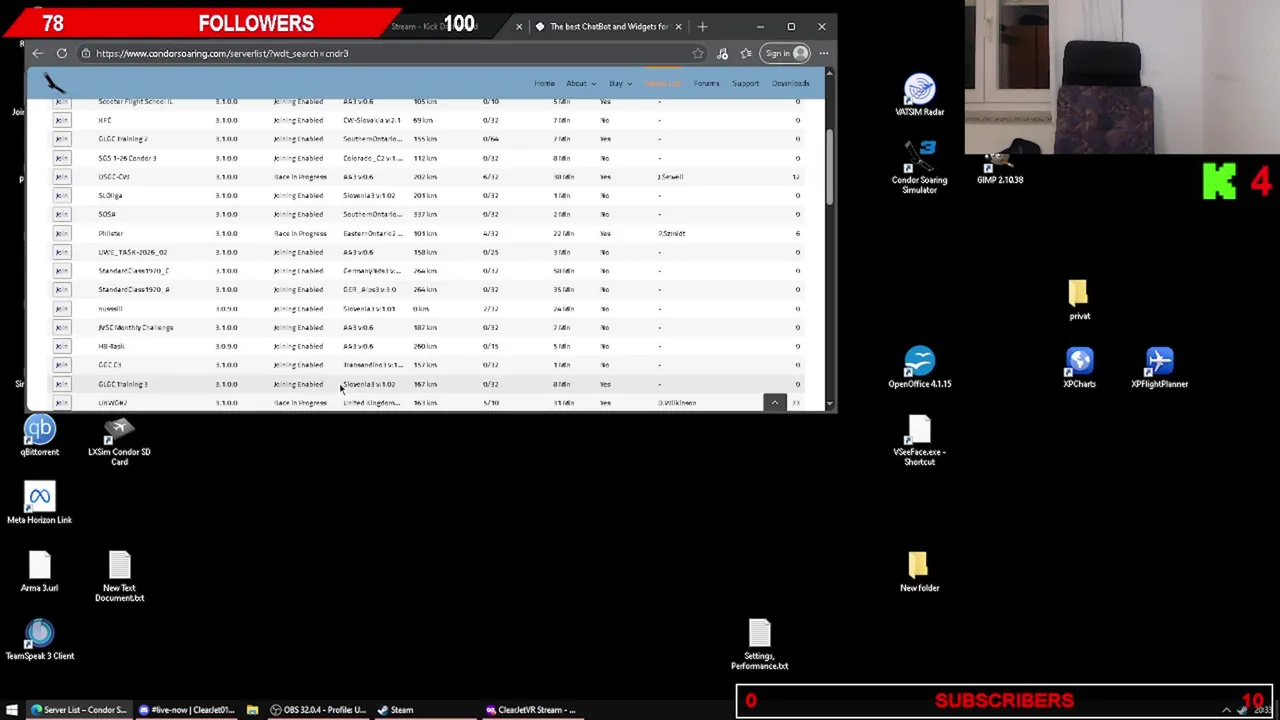Open qBittorrent desktop icon
The height and width of the screenshot is (720, 1280).
40,436
